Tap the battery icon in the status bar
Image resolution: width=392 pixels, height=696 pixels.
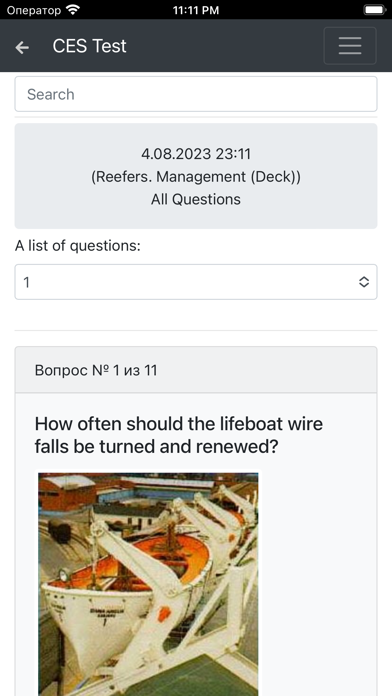click(374, 9)
